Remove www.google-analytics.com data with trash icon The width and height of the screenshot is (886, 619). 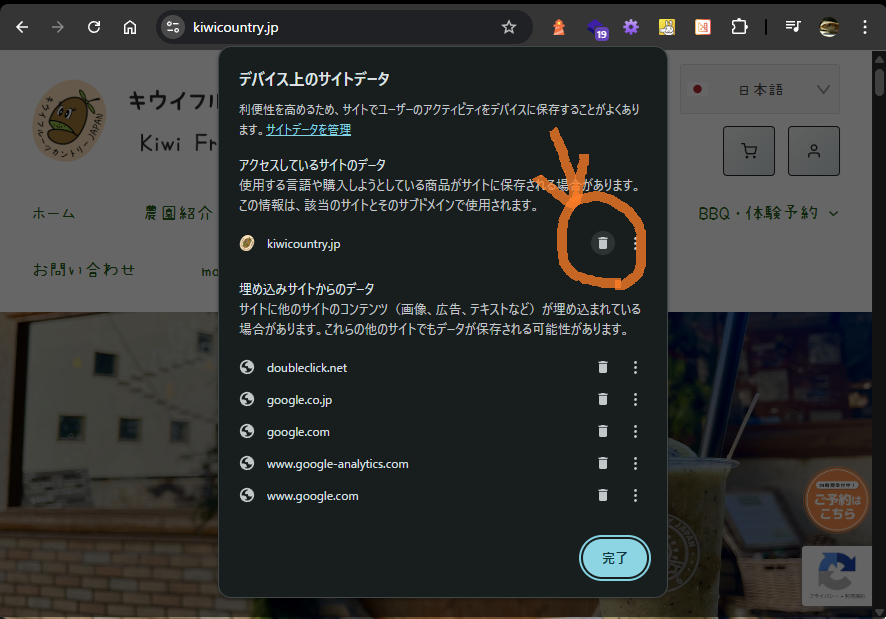602,463
